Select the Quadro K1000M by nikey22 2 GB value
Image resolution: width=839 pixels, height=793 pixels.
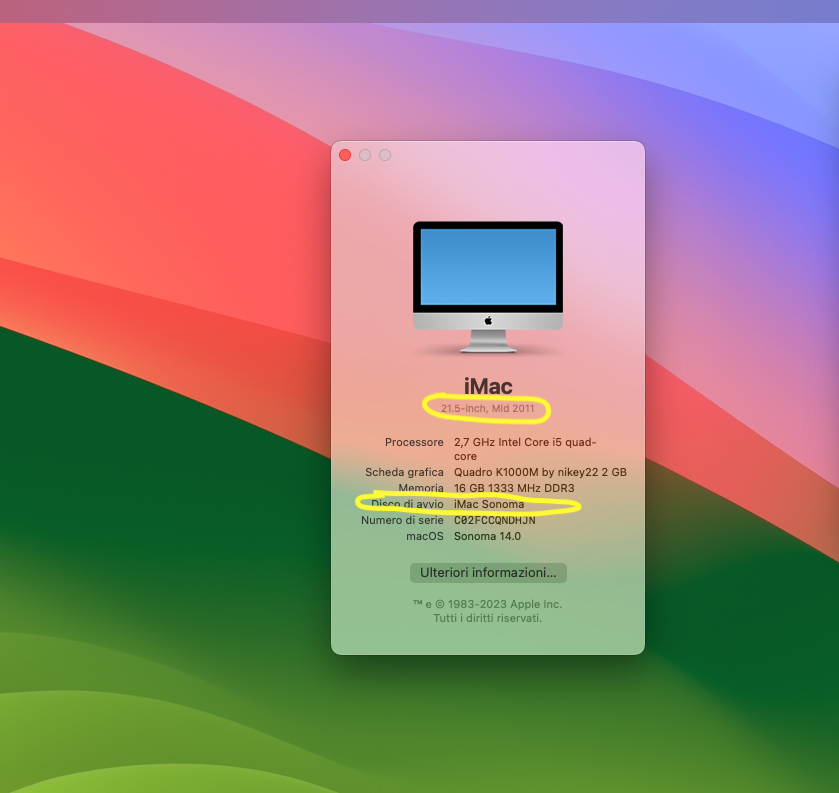pyautogui.click(x=540, y=472)
